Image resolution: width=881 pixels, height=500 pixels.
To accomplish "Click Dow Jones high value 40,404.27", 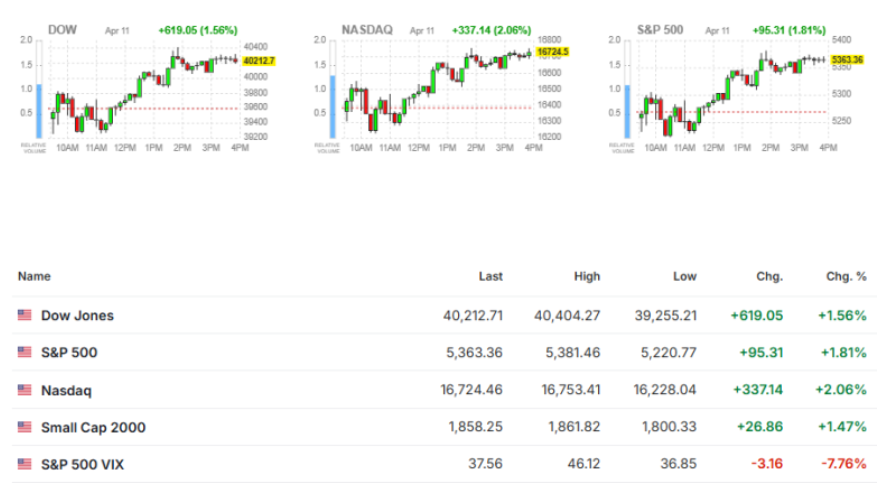I will point(567,316).
